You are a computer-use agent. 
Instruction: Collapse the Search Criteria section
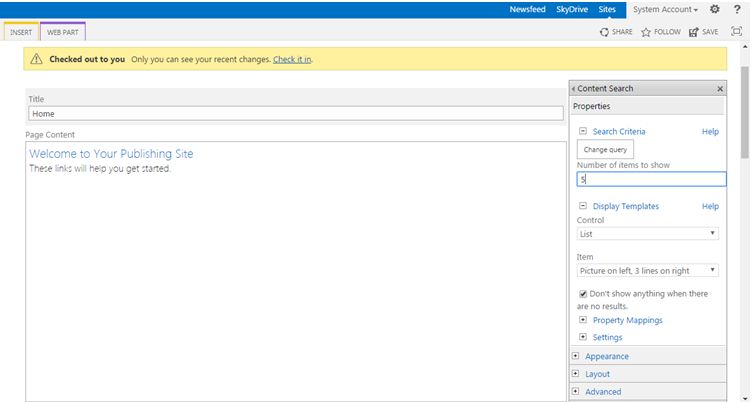coord(583,131)
